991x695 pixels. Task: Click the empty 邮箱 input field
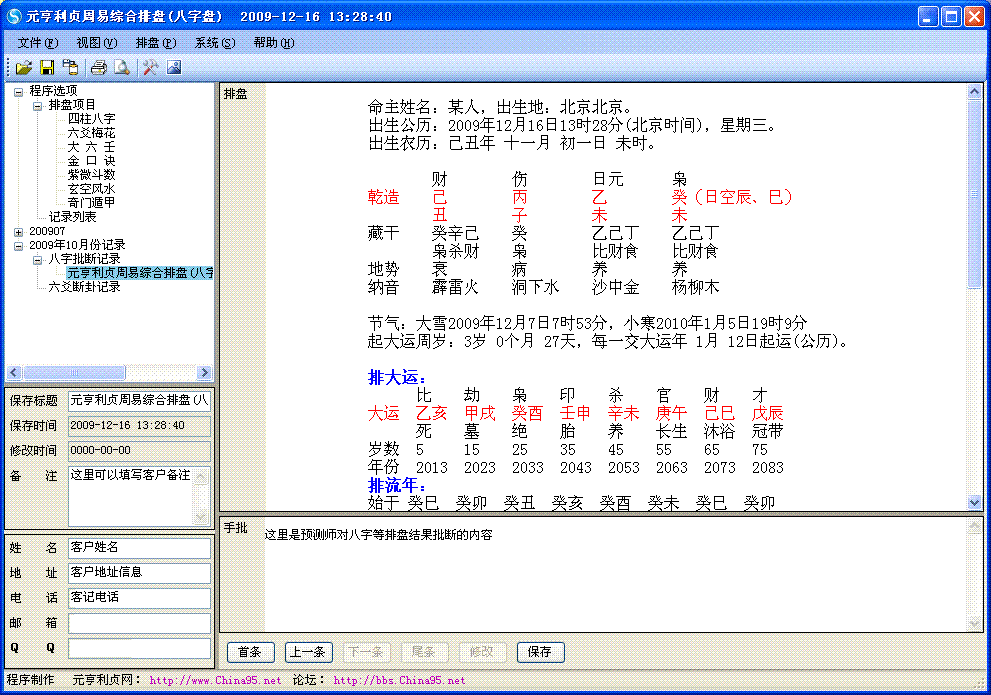pos(140,623)
